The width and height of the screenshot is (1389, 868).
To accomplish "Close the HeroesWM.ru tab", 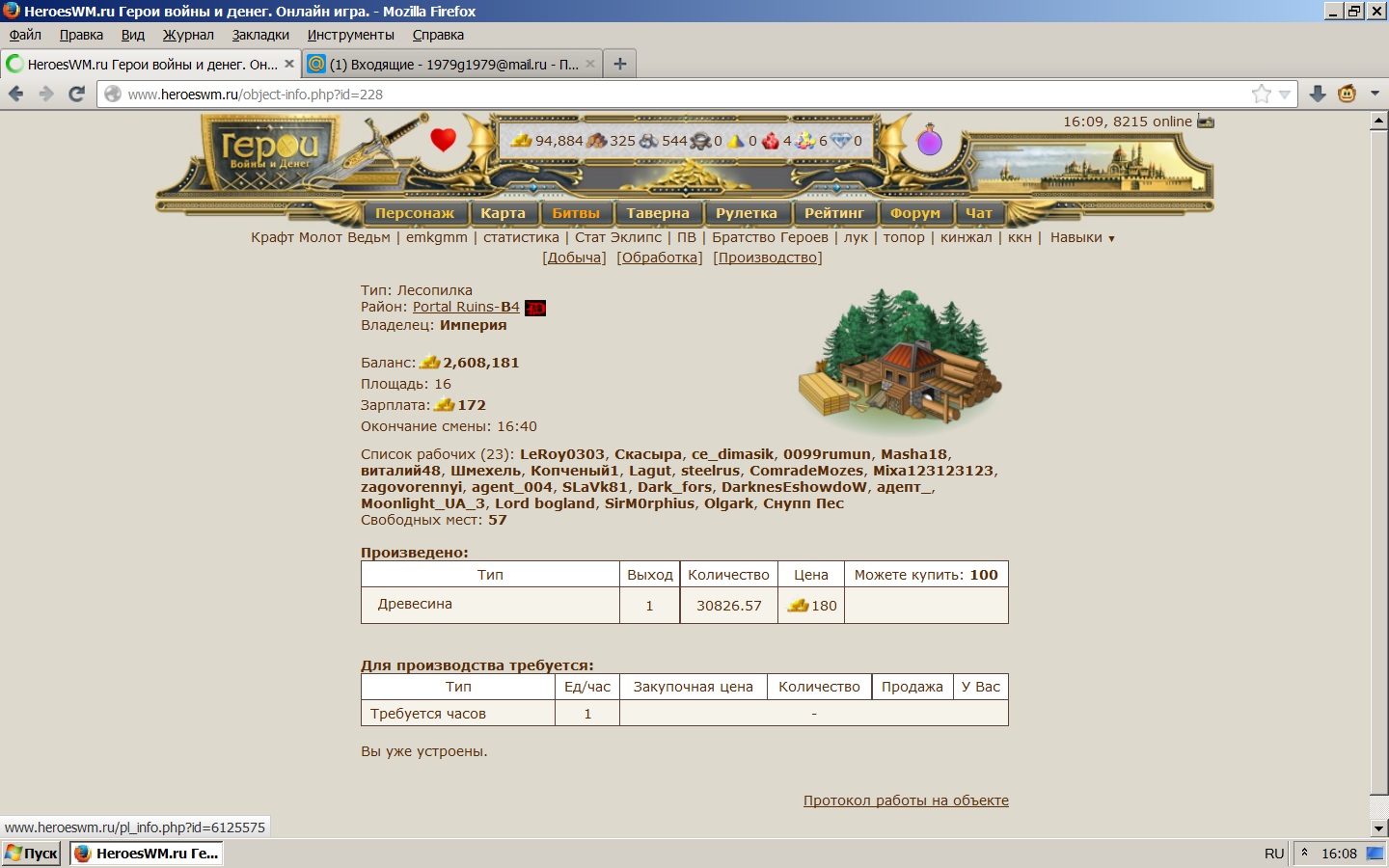I will pos(288,64).
